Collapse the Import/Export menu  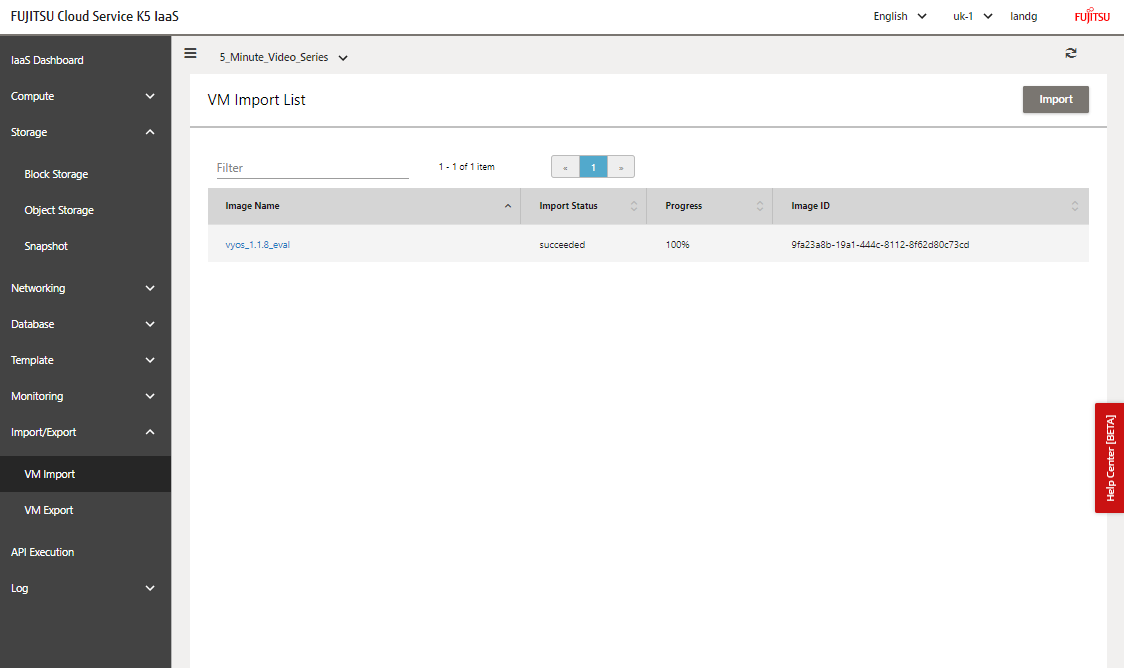(85, 432)
